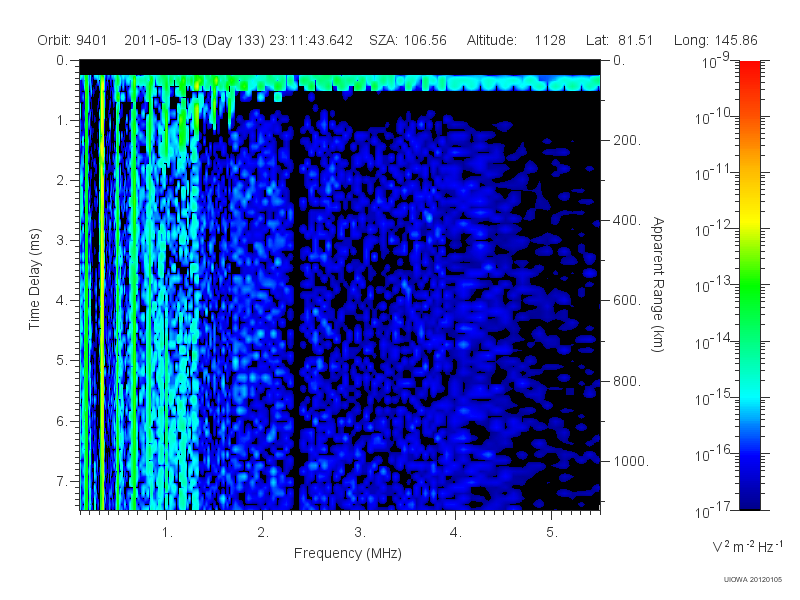Click the Time Delay (ms) axis label
The image size is (800, 600).
pyautogui.click(x=34, y=279)
